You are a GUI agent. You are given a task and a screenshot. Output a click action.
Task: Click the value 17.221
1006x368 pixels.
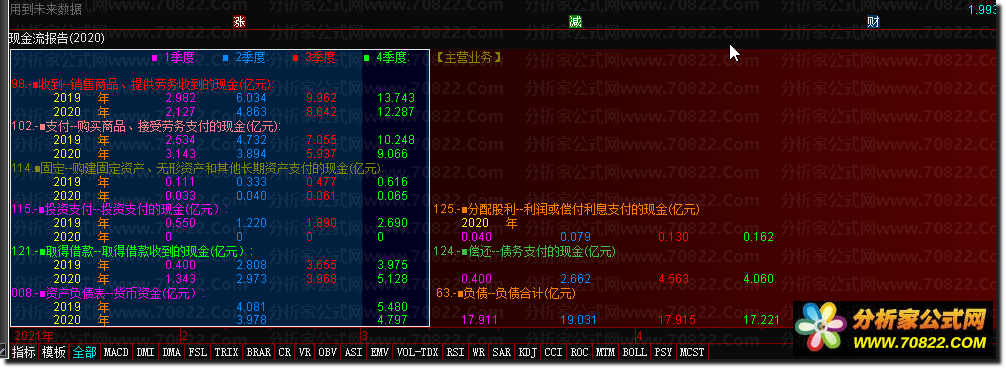[x=761, y=319]
